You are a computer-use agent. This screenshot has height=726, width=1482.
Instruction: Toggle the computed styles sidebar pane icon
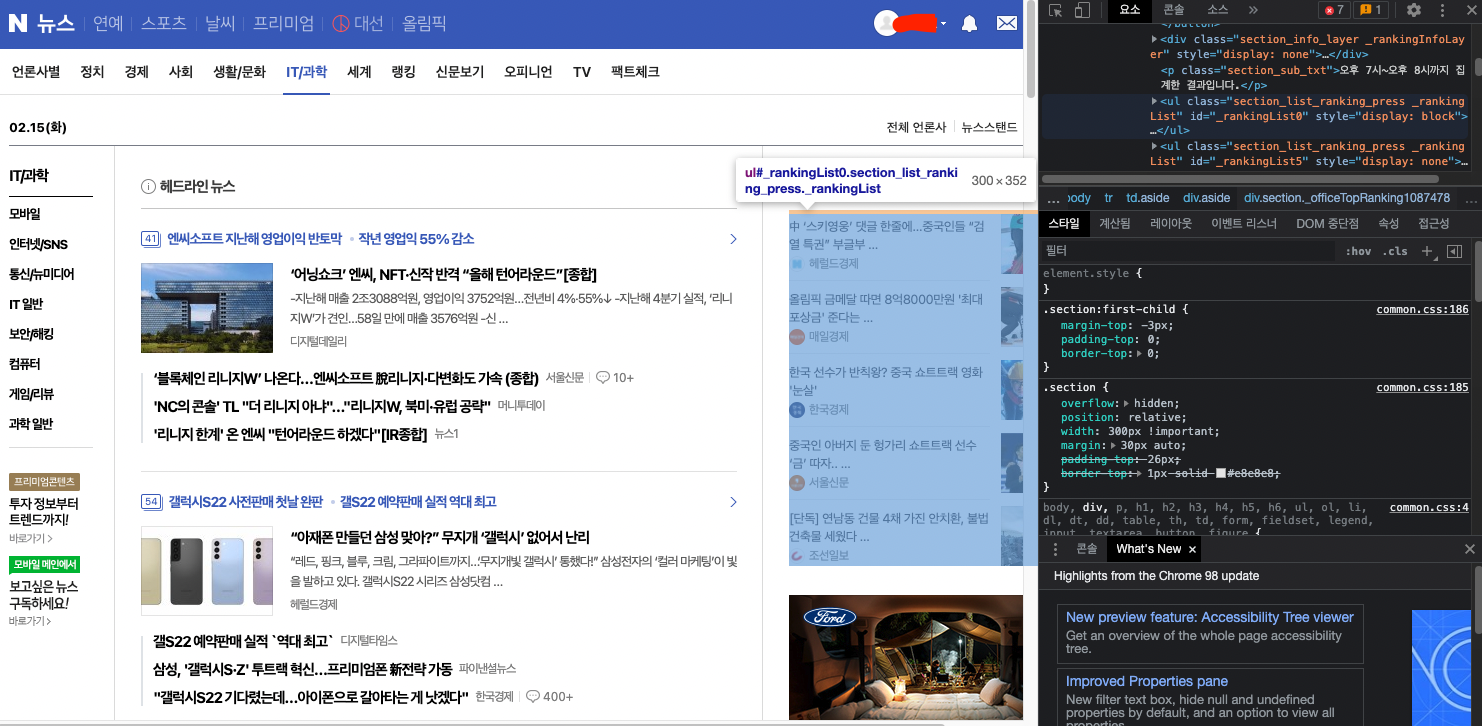[x=1455, y=251]
